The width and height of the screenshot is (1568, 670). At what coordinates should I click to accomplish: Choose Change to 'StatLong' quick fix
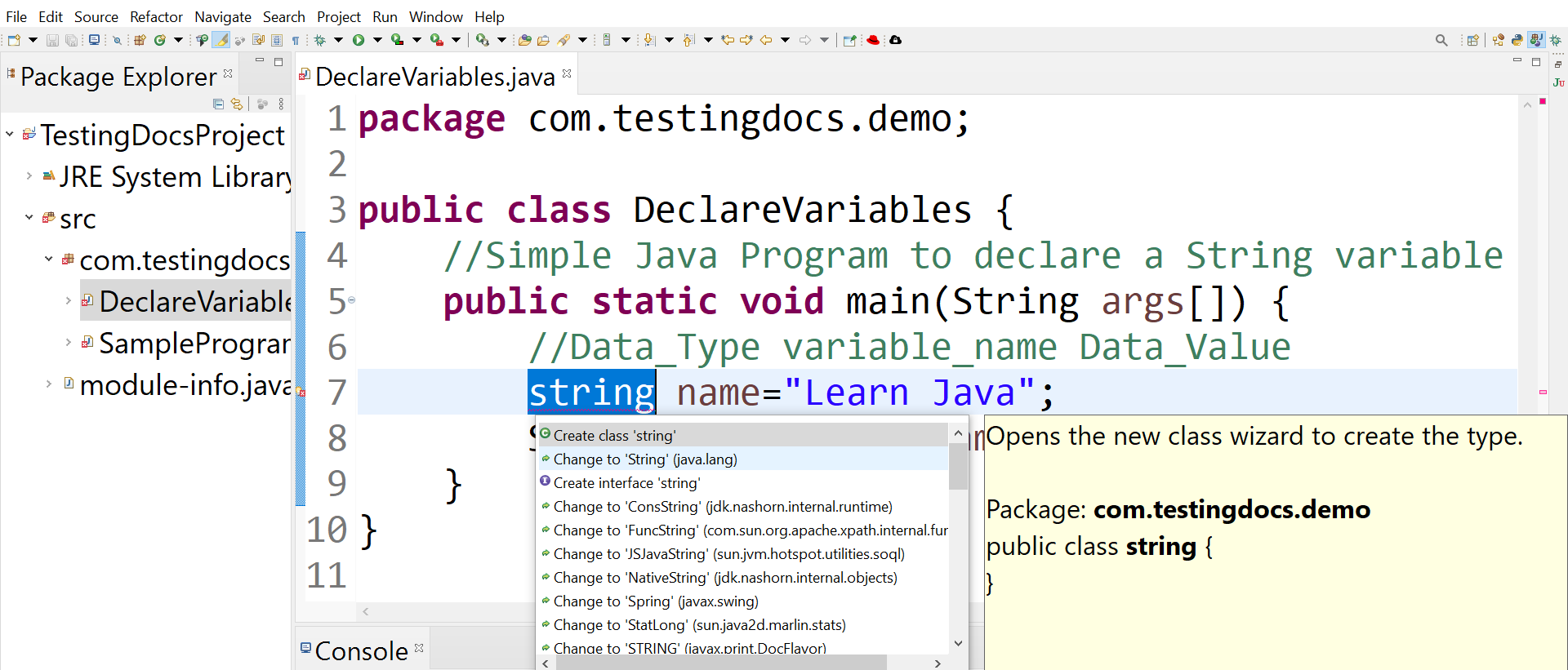point(743,624)
